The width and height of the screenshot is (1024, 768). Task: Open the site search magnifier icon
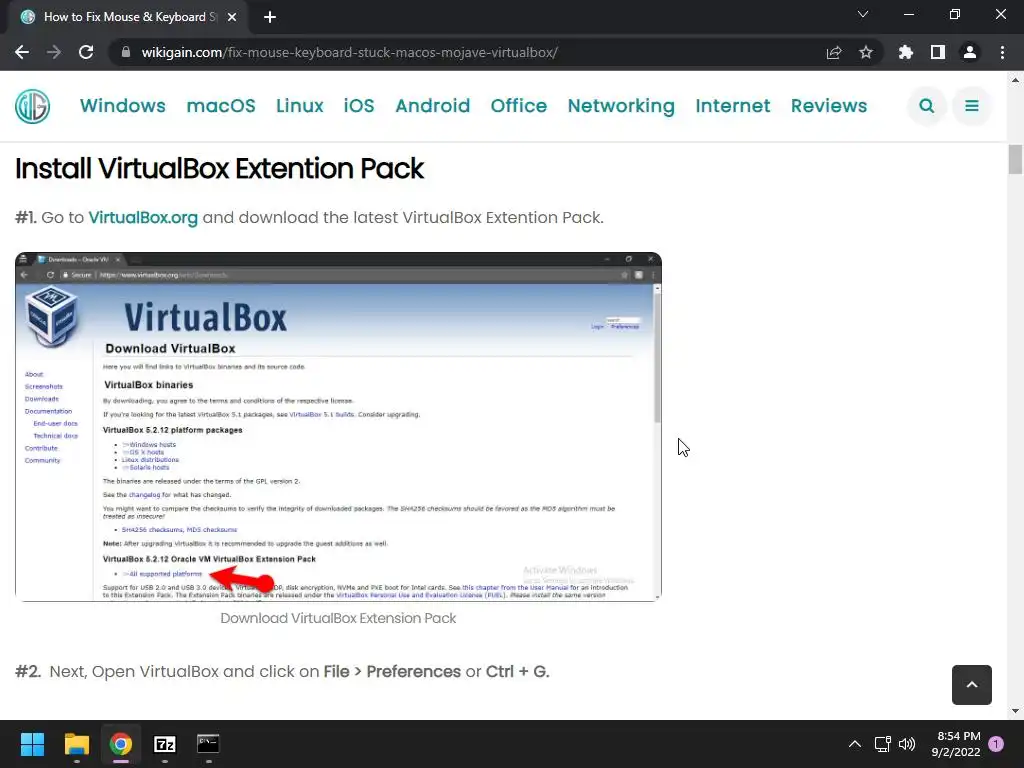click(x=926, y=106)
